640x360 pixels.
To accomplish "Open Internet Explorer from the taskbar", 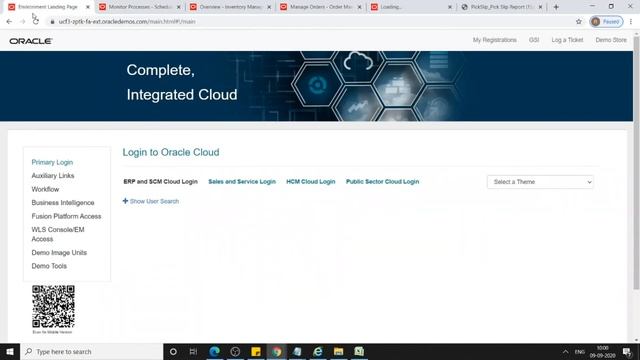I will pos(318,351).
